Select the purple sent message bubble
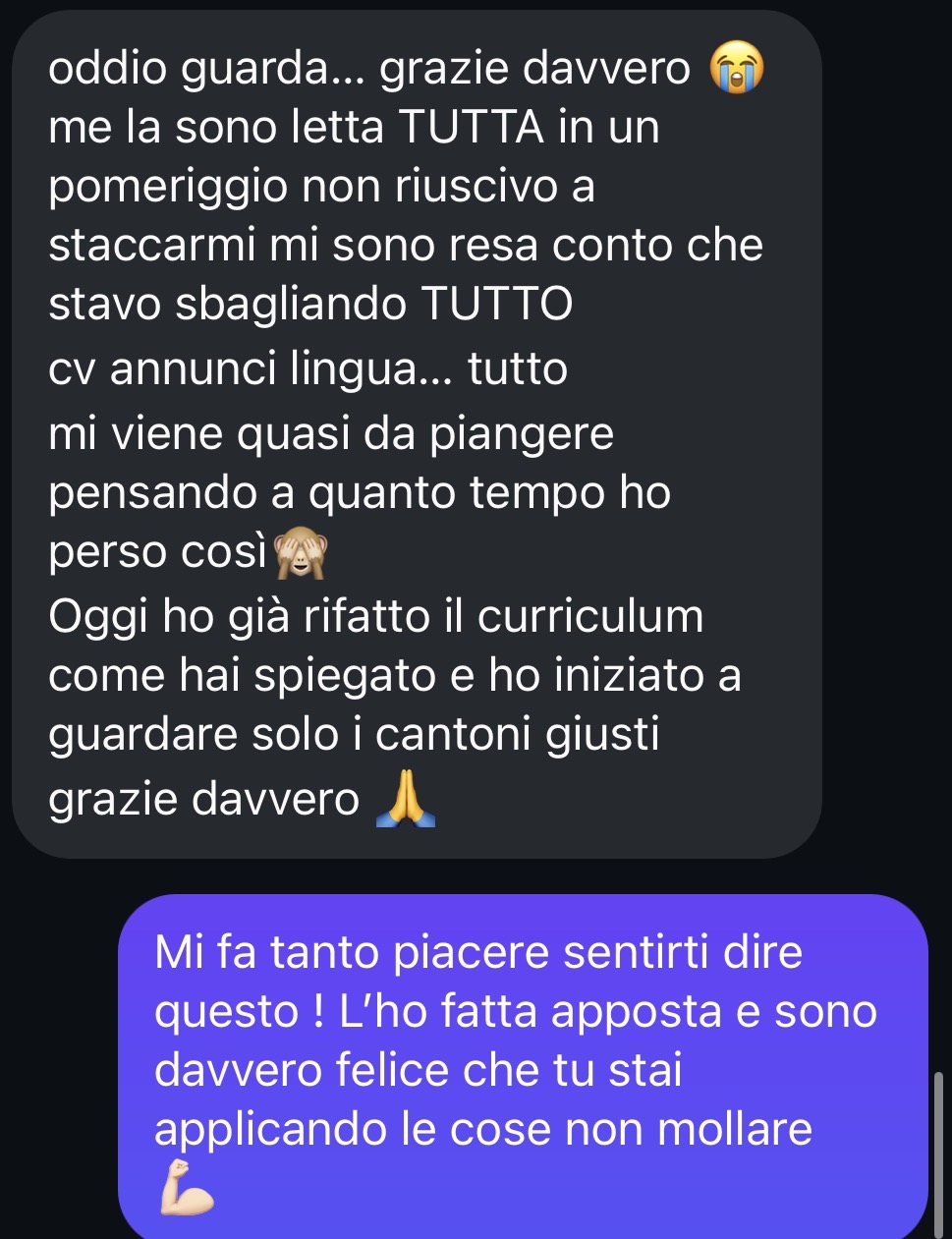 (523, 1067)
